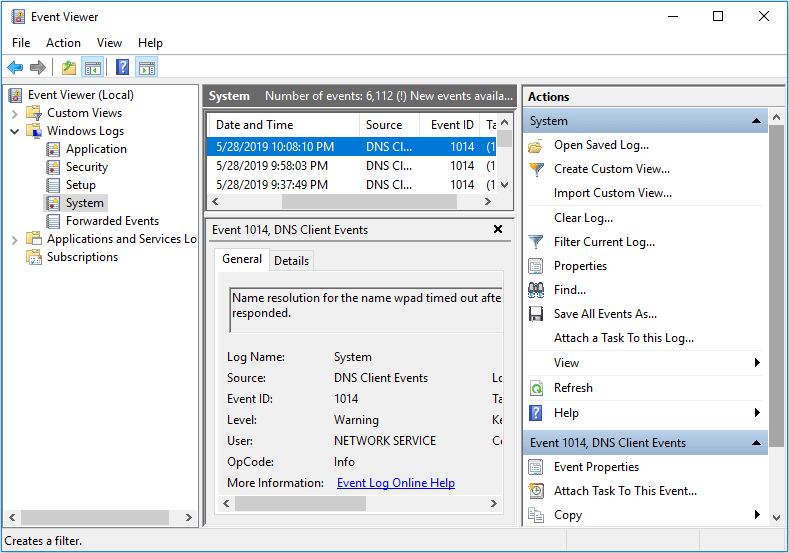Click the Back arrow toolbar icon
Screen dimensions: 789x553
coord(15,68)
